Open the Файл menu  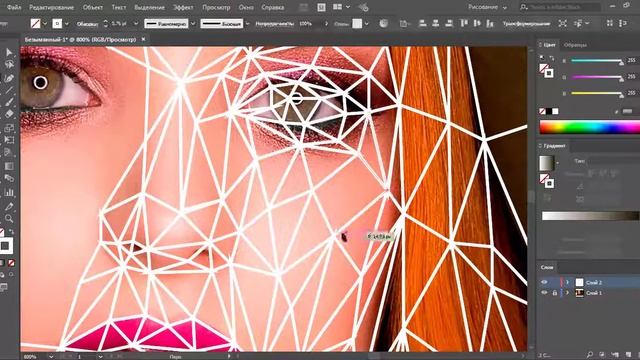pos(14,7)
